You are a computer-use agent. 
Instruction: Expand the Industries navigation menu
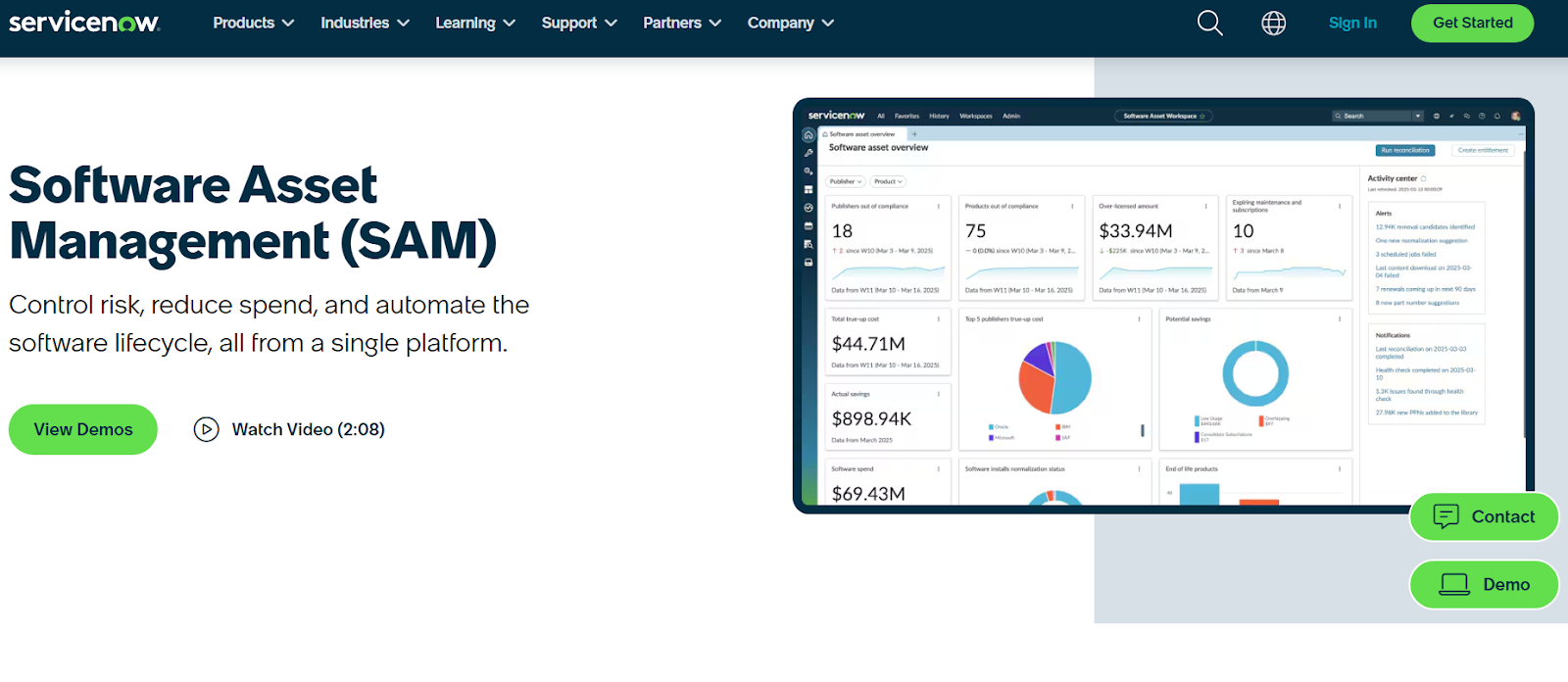coord(365,23)
